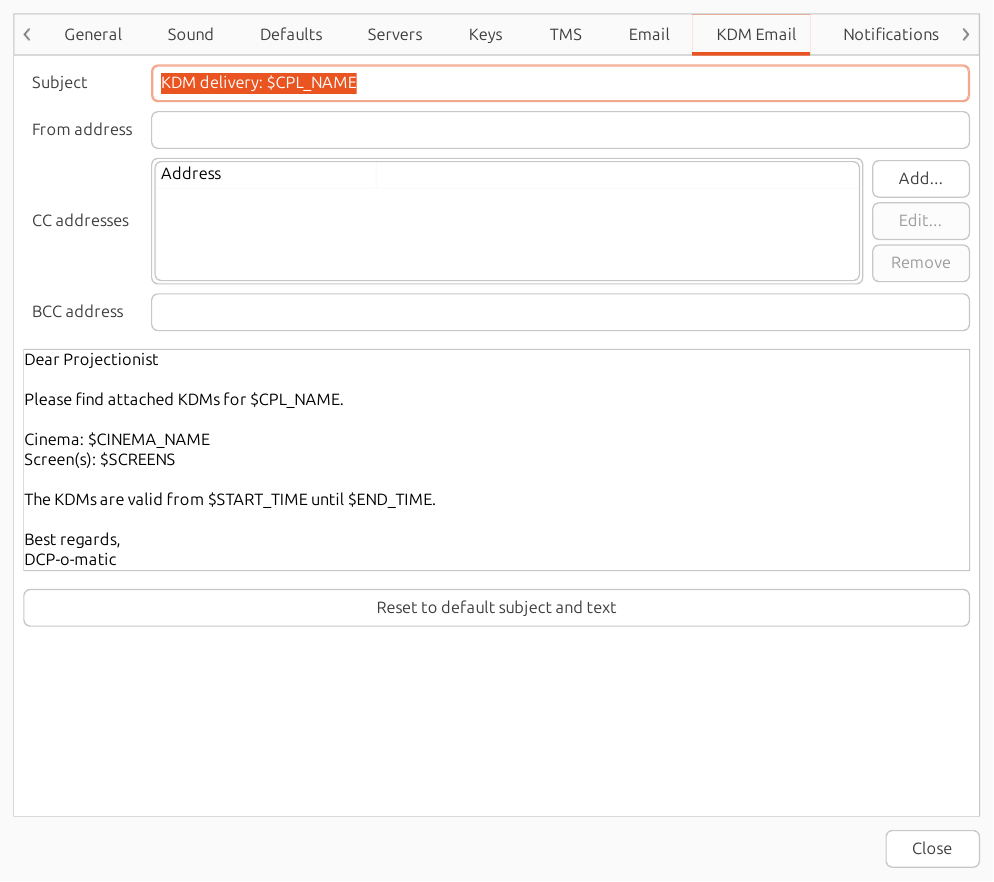The image size is (994, 882).
Task: Click into the Subject field
Action: [560, 83]
